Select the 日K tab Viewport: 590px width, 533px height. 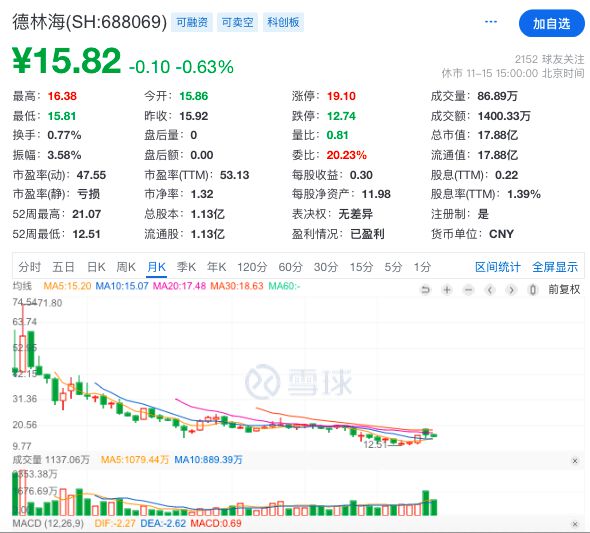tap(96, 267)
